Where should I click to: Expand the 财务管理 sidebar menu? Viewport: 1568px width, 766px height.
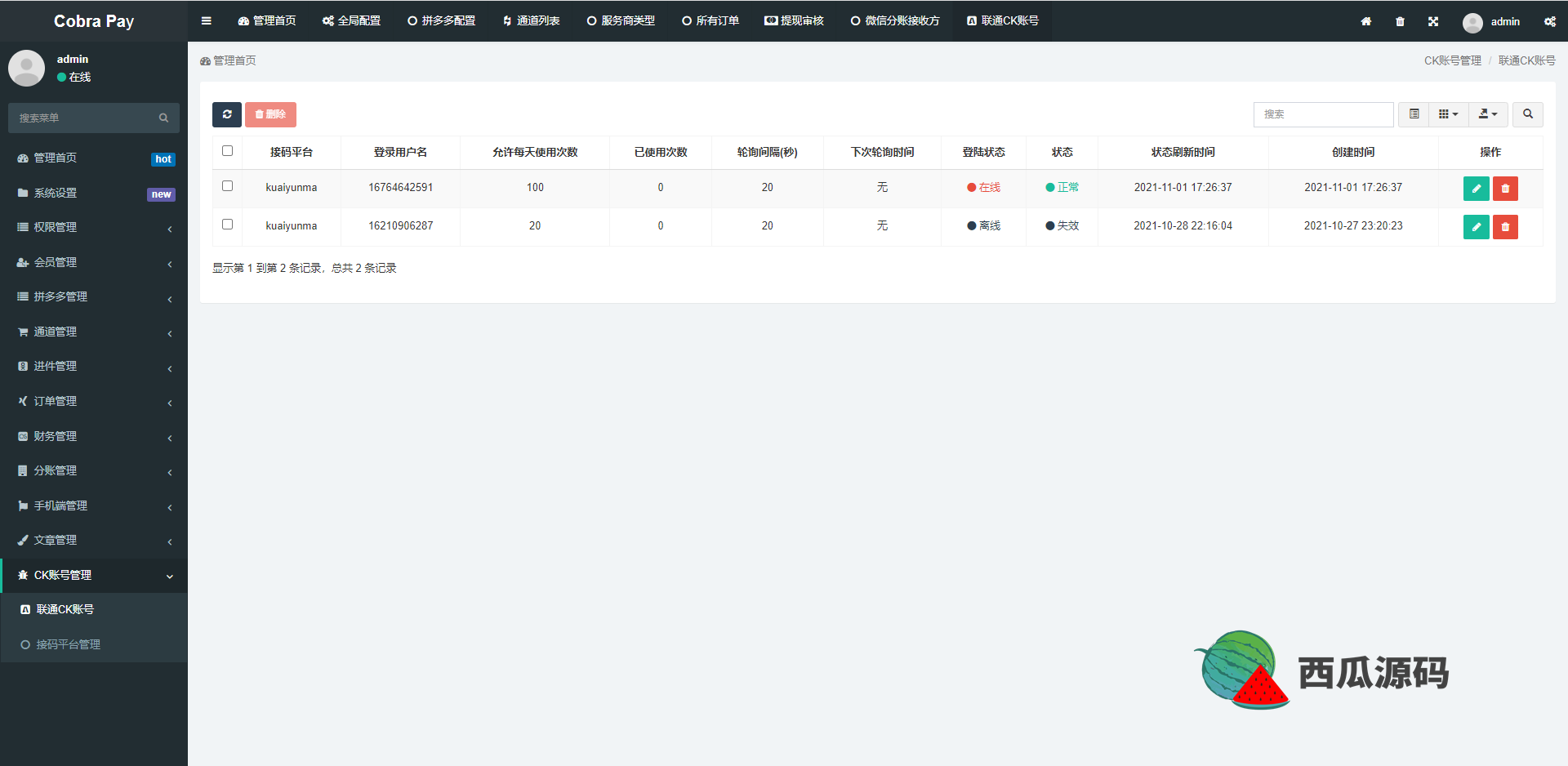click(94, 437)
